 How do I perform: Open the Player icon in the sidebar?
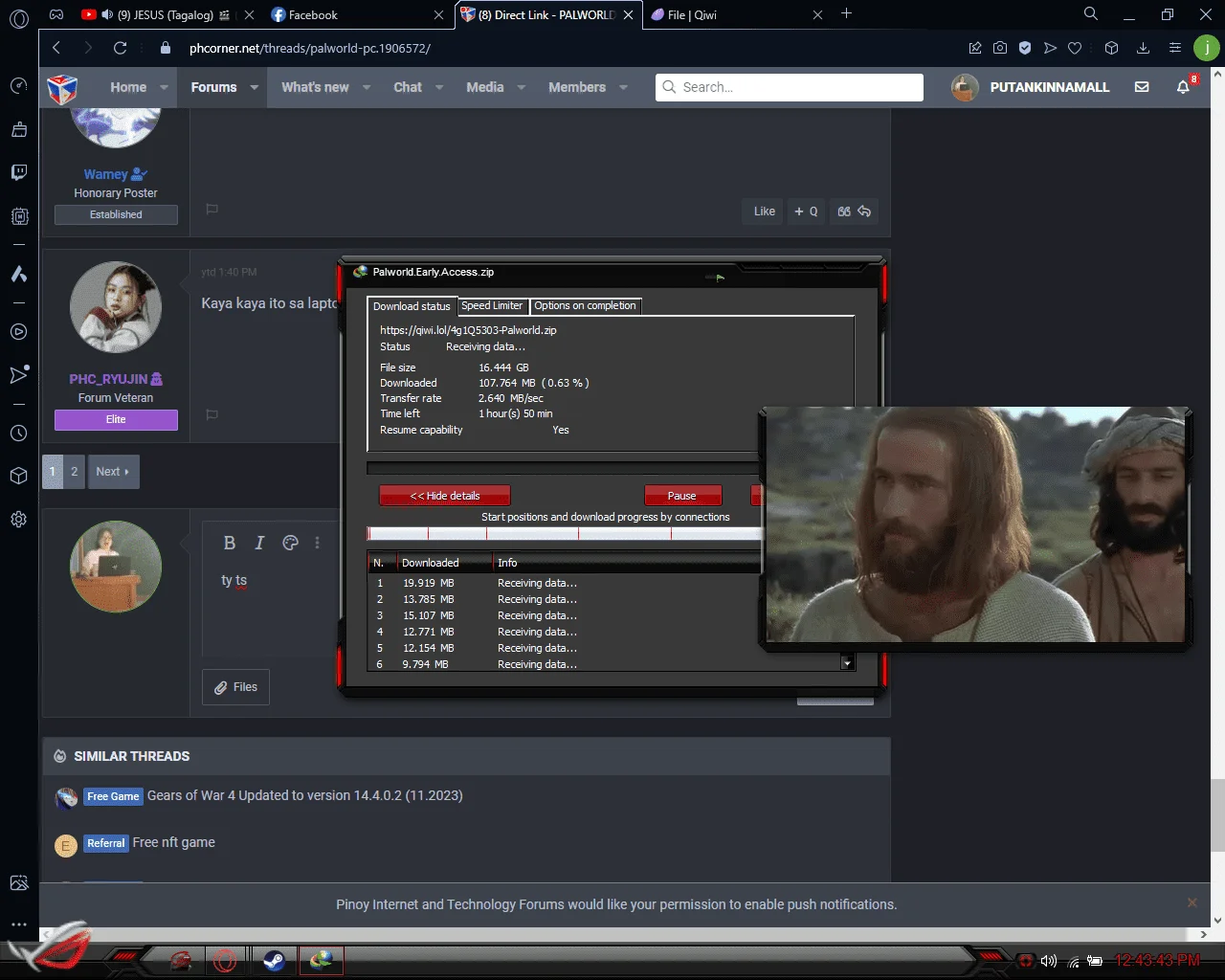click(x=18, y=332)
